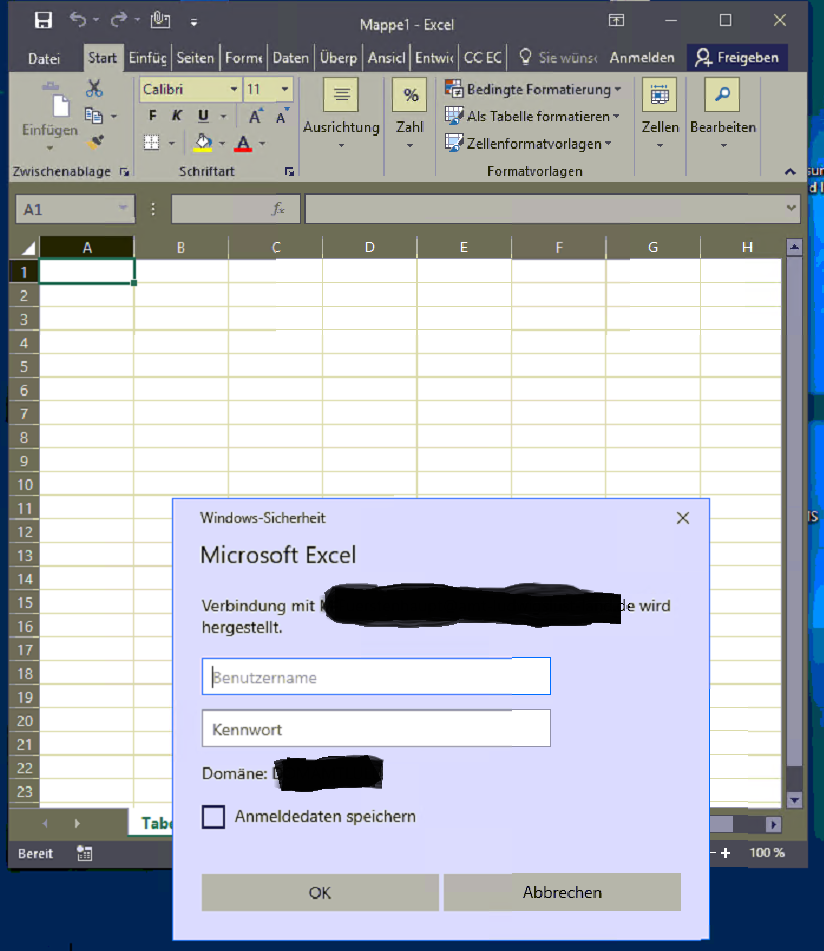Image resolution: width=824 pixels, height=951 pixels.
Task: Expand the Einfügen paste options
Action: [50, 148]
